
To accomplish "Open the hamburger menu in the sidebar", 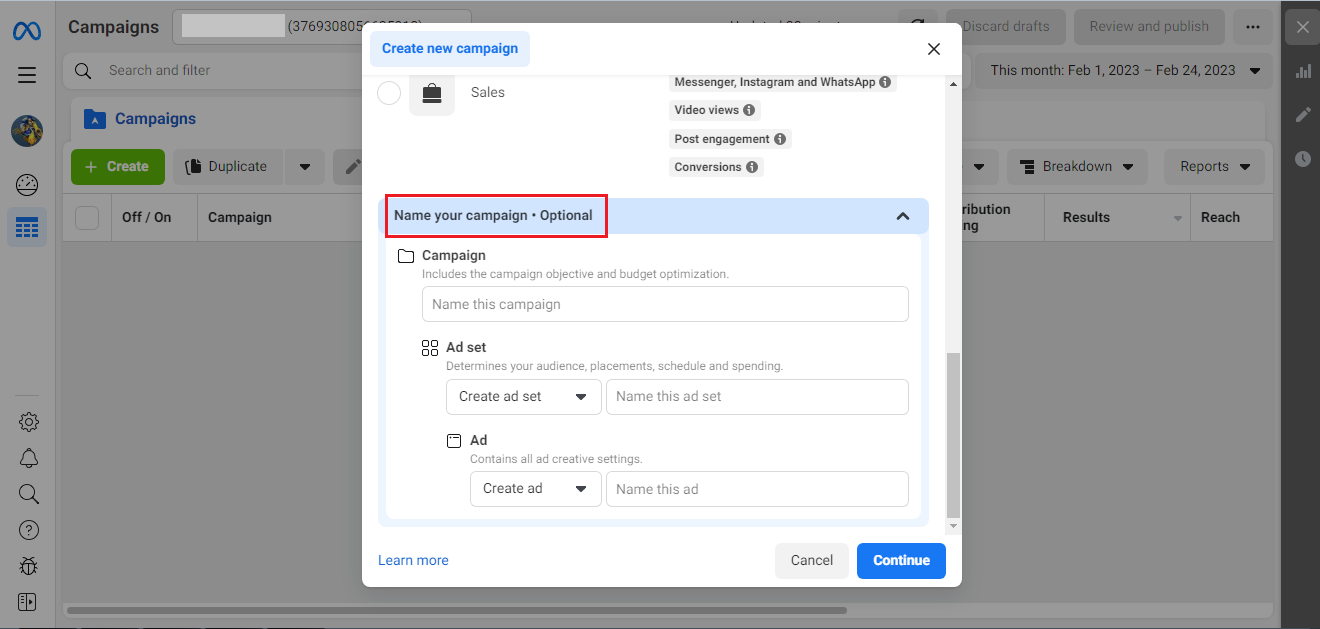I will (x=27, y=75).
